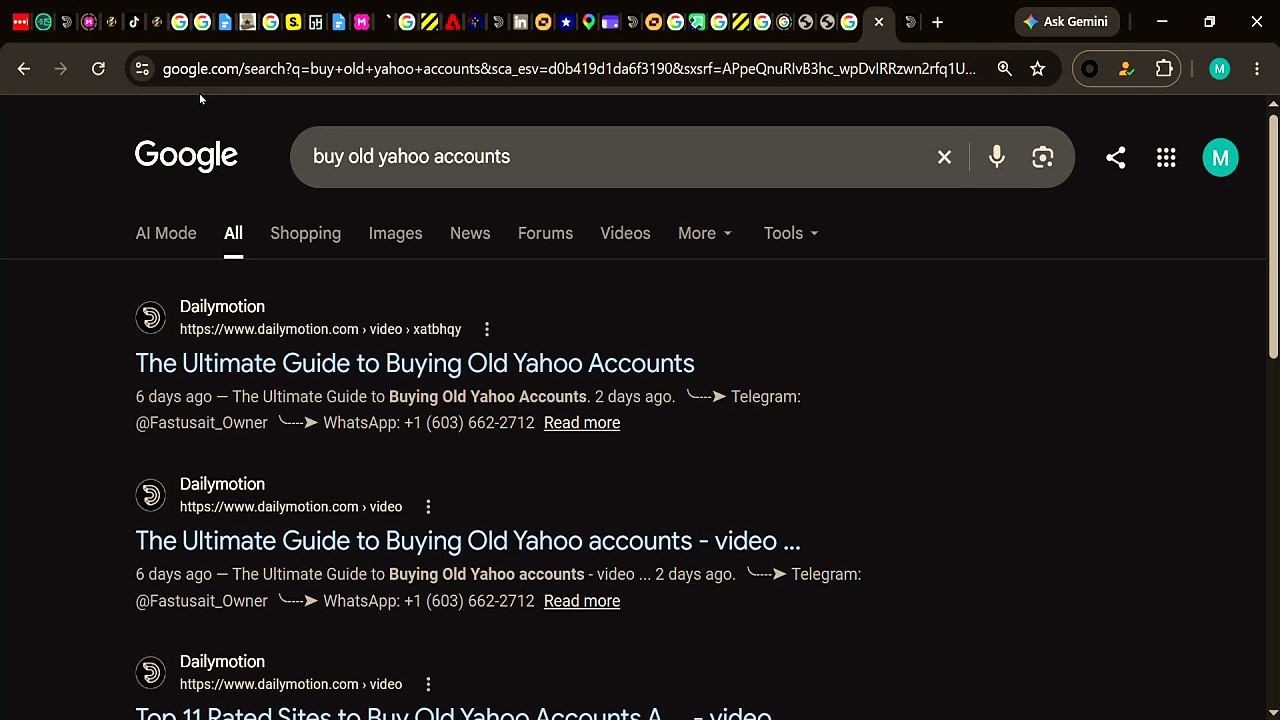This screenshot has width=1280, height=720.
Task: Click the page vertical scrollbar thumb
Action: [x=1273, y=235]
